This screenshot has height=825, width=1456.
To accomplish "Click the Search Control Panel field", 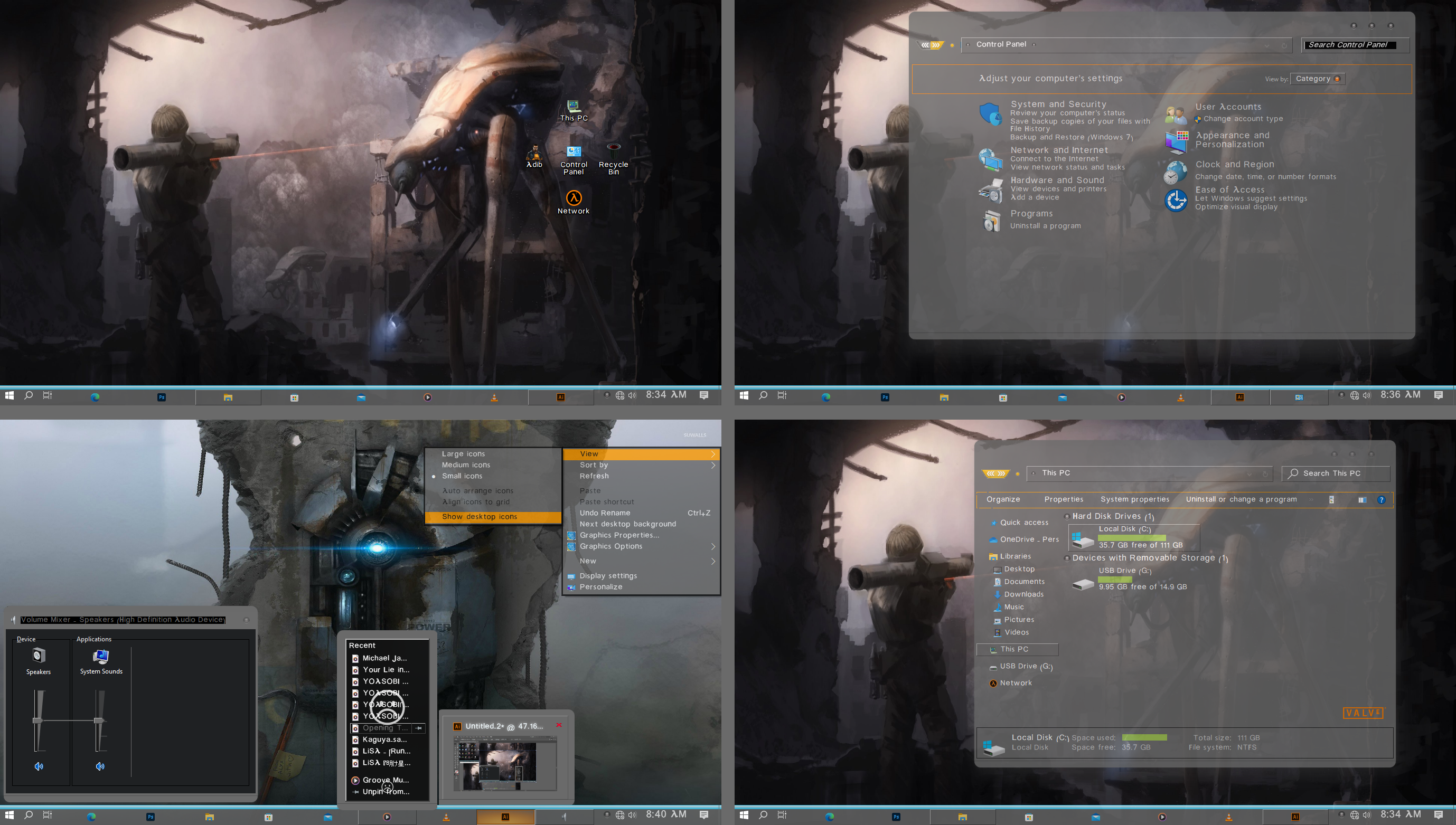I will pos(1355,45).
